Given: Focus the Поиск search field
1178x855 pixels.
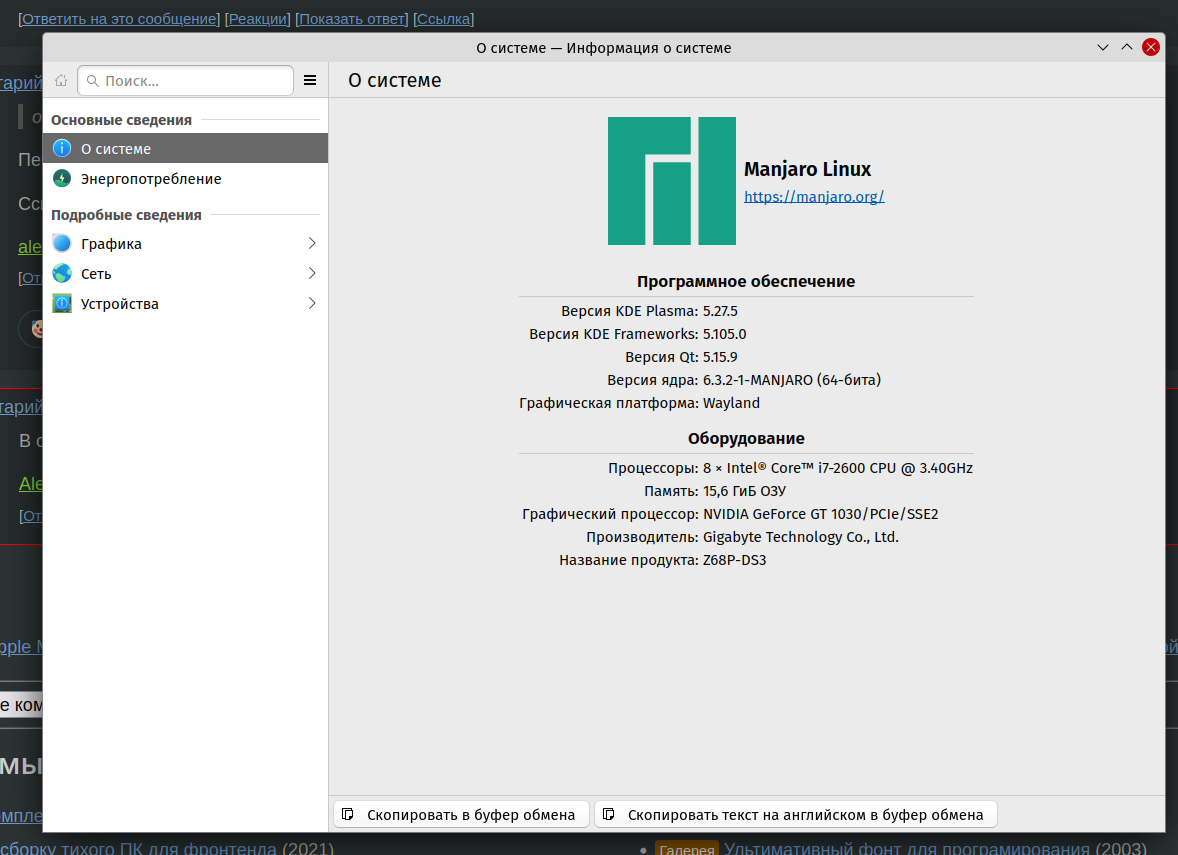Looking at the screenshot, I should coord(186,80).
